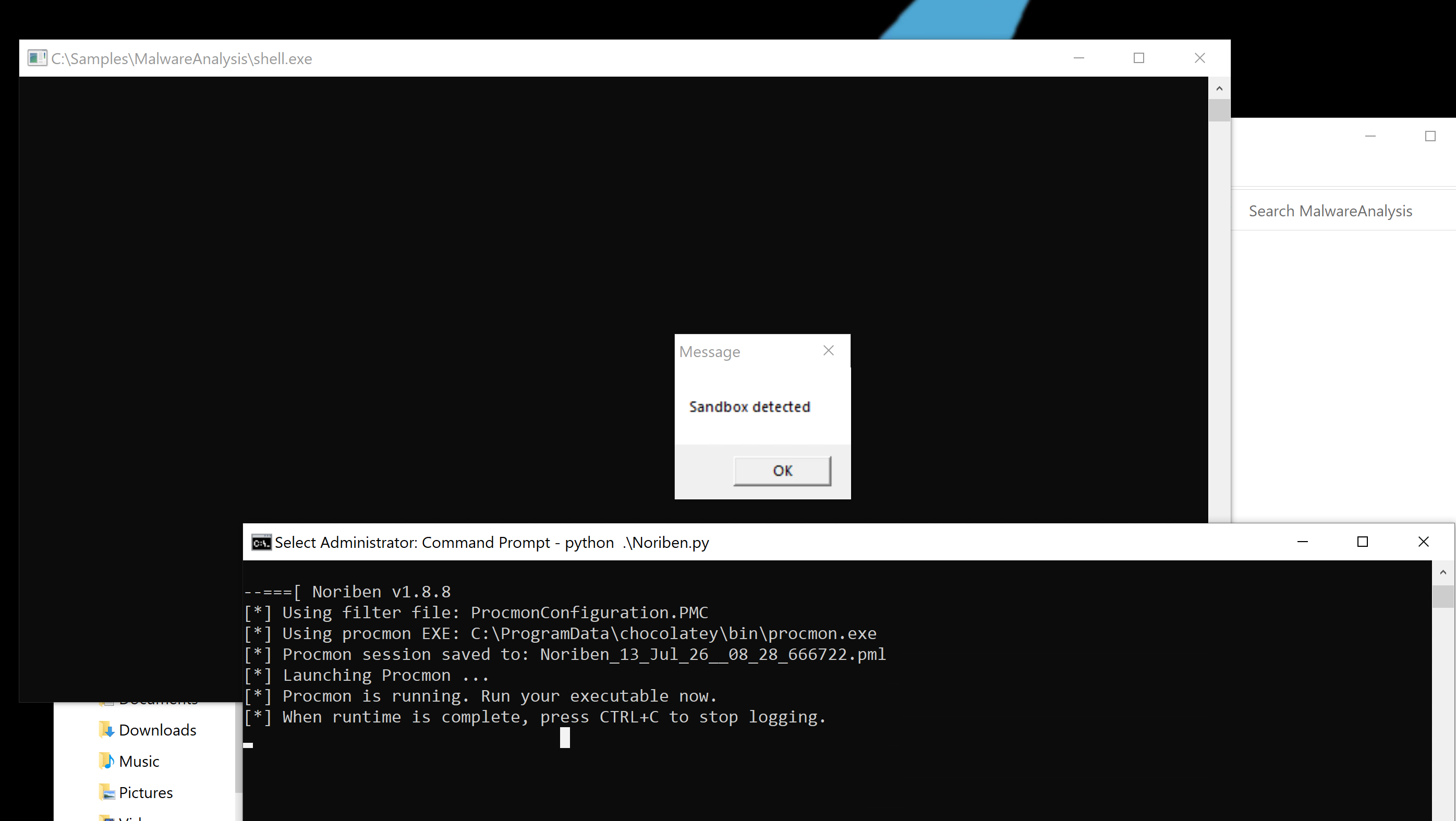Click the 'Noriben v1.8.8' banner line
The height and width of the screenshot is (821, 1456).
pyautogui.click(x=348, y=592)
